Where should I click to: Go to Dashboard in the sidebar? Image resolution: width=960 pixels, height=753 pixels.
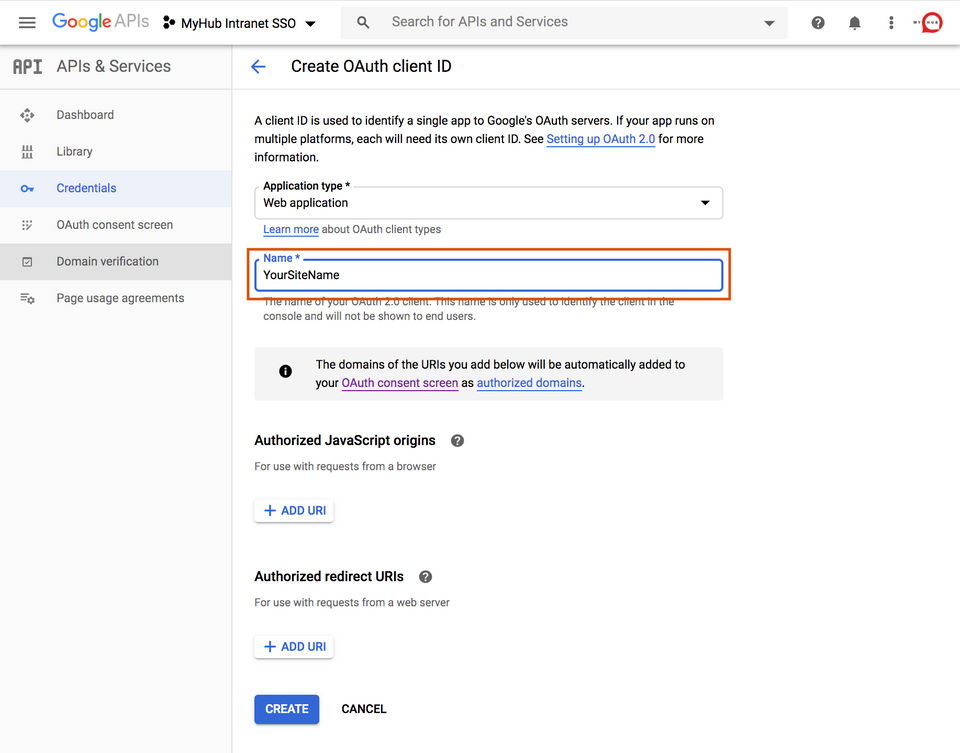coord(85,115)
